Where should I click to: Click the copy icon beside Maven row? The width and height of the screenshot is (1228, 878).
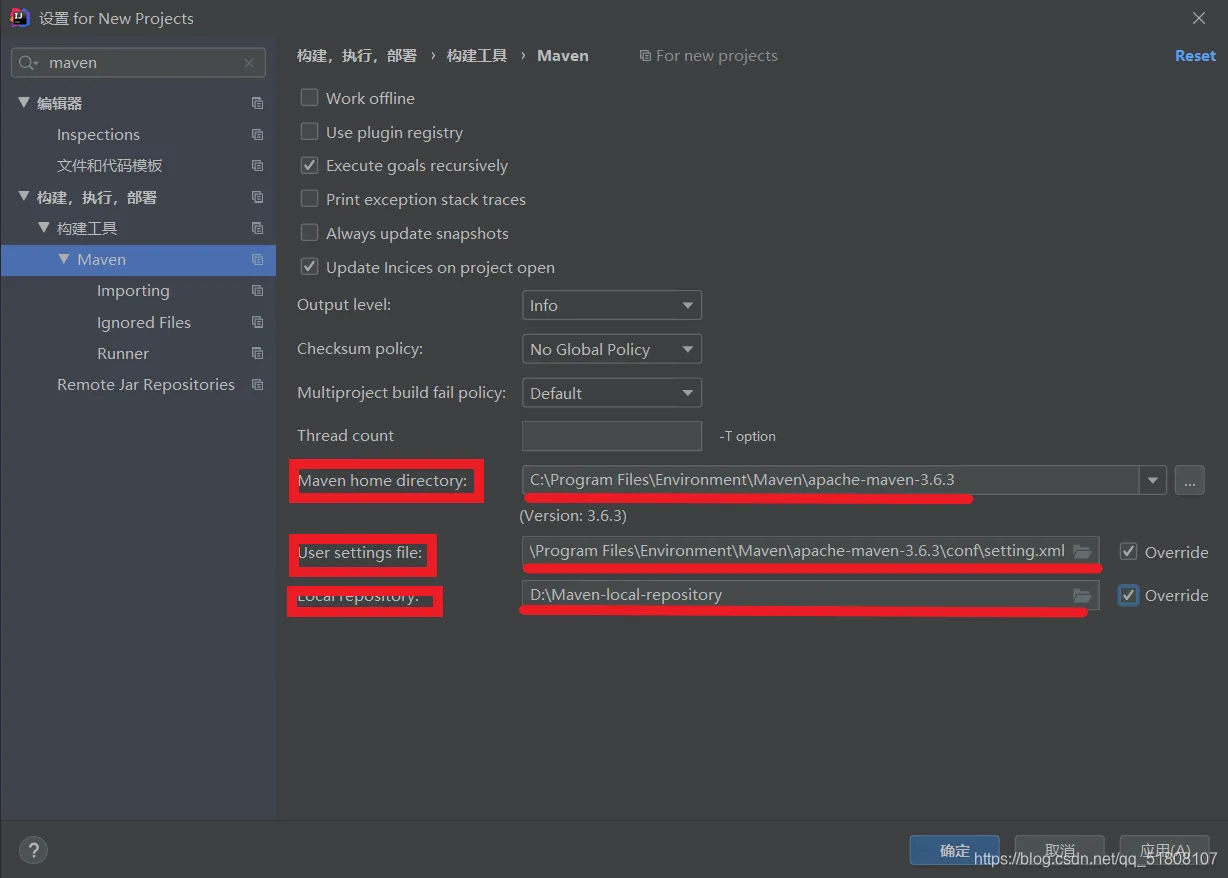pos(257,259)
